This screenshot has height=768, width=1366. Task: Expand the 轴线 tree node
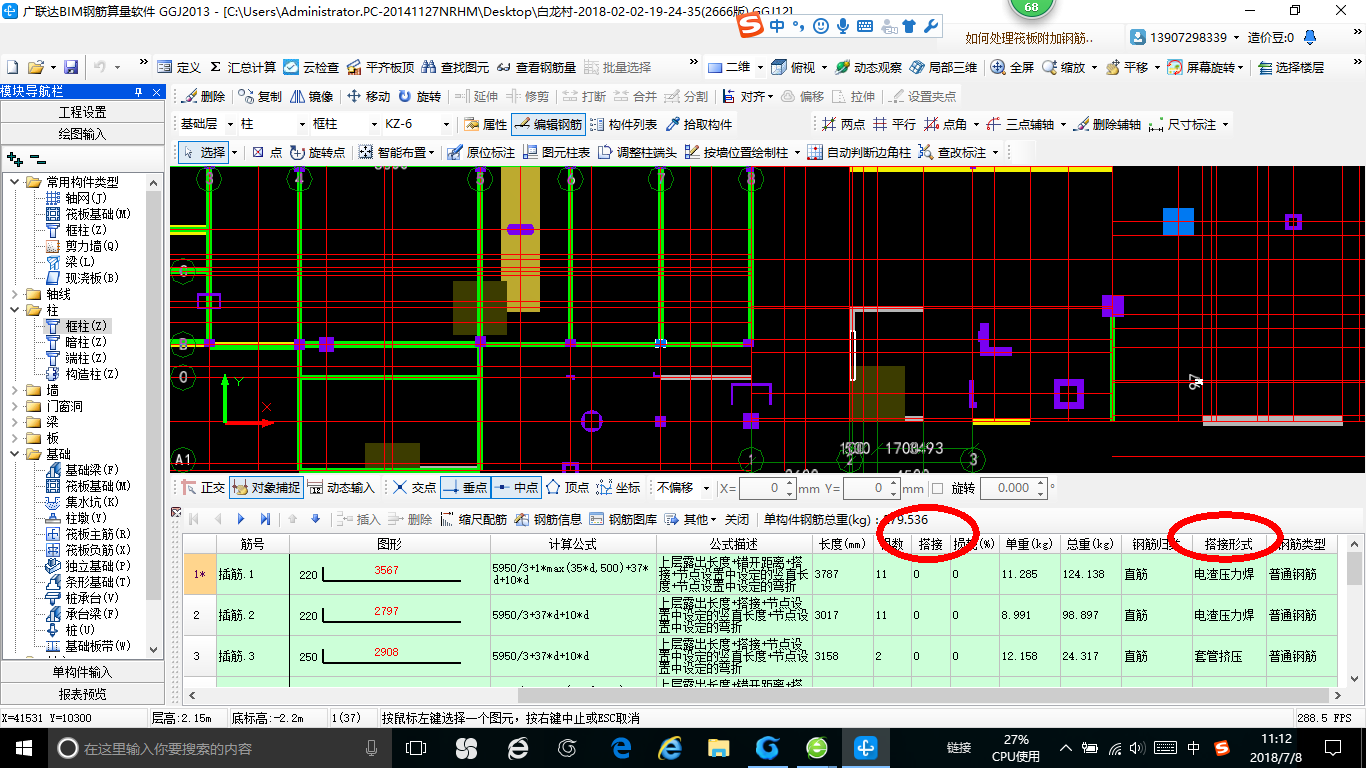(x=15, y=294)
